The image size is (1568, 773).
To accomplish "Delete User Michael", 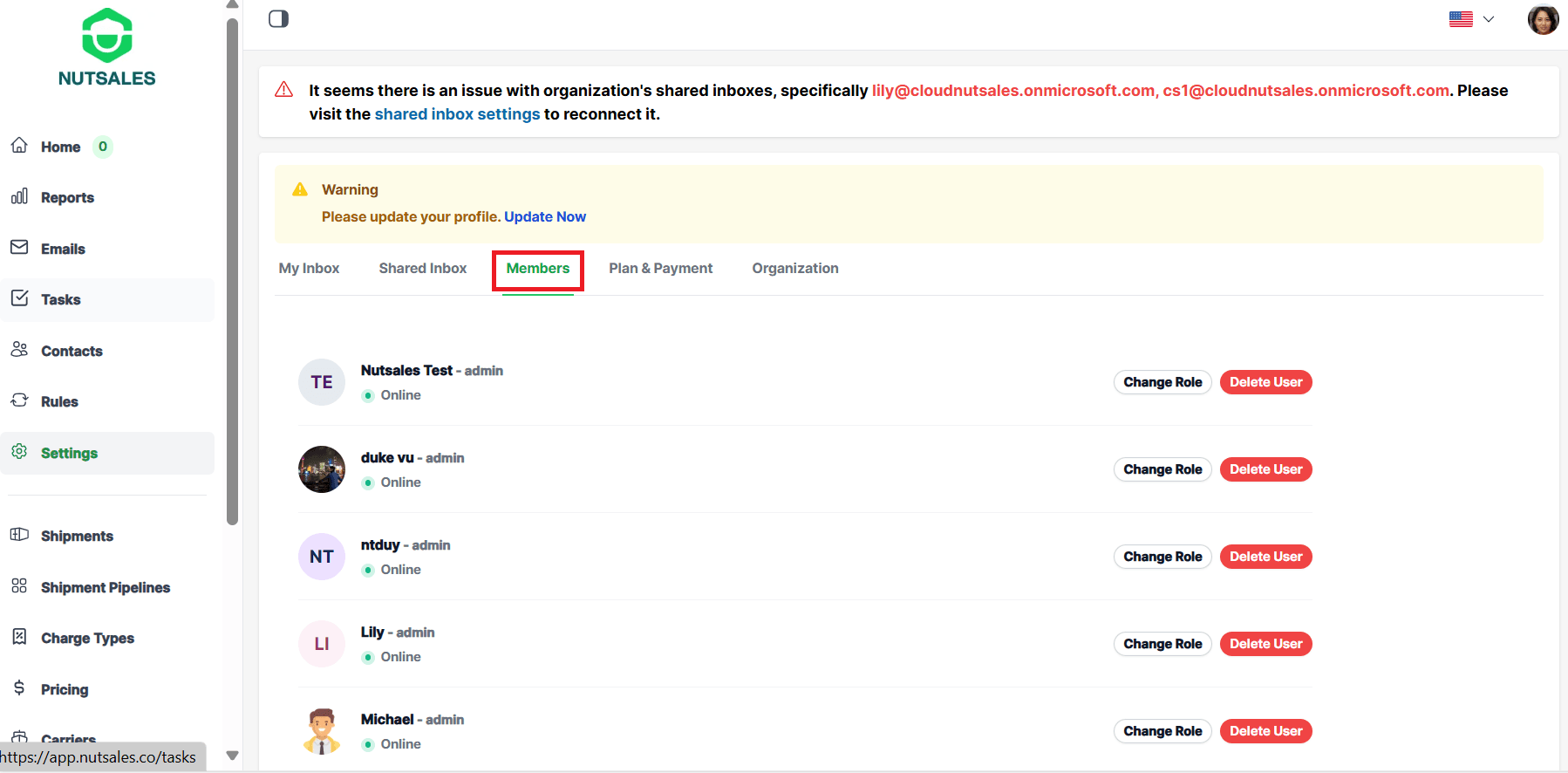I will click(x=1265, y=731).
